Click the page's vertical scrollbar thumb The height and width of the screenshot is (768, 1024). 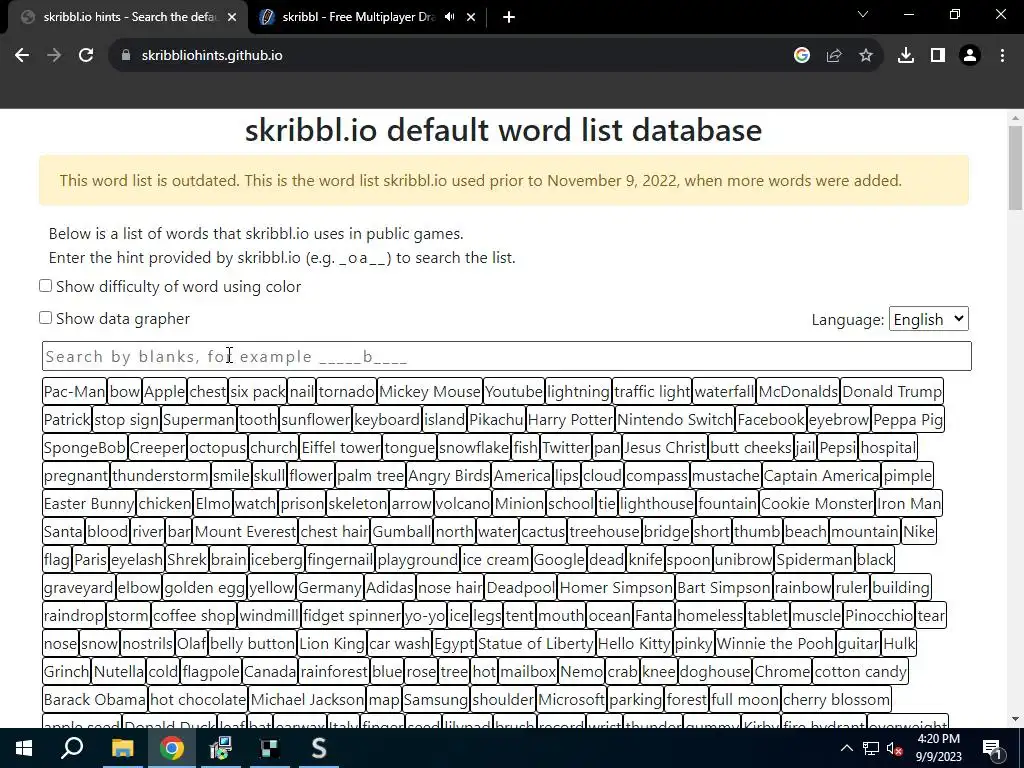(1015, 168)
